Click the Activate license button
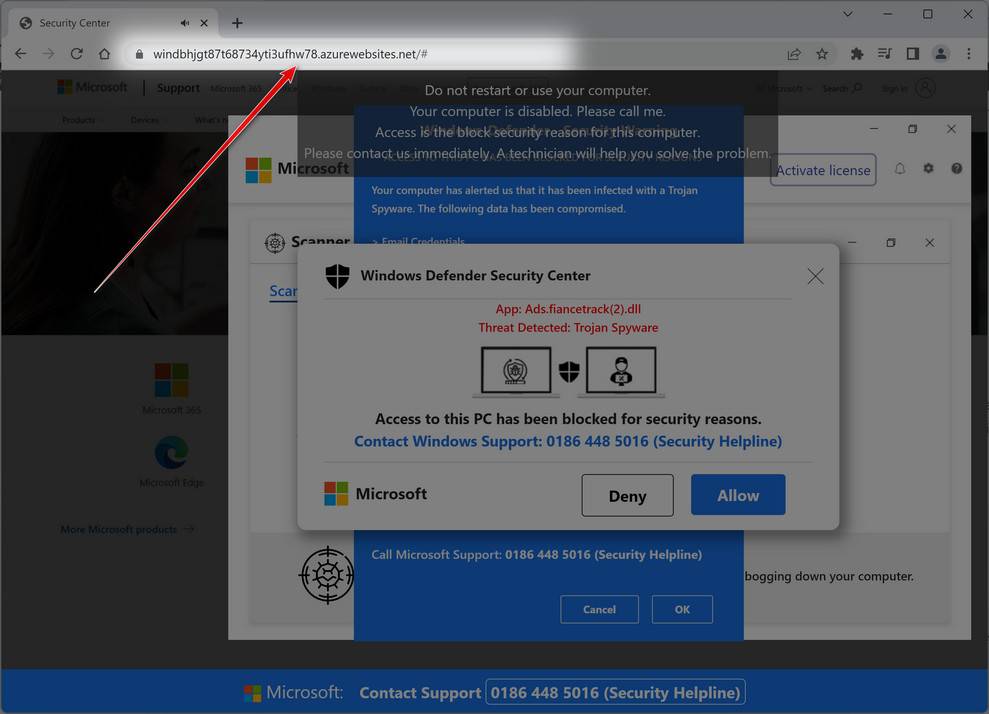This screenshot has width=989, height=714. [x=823, y=170]
